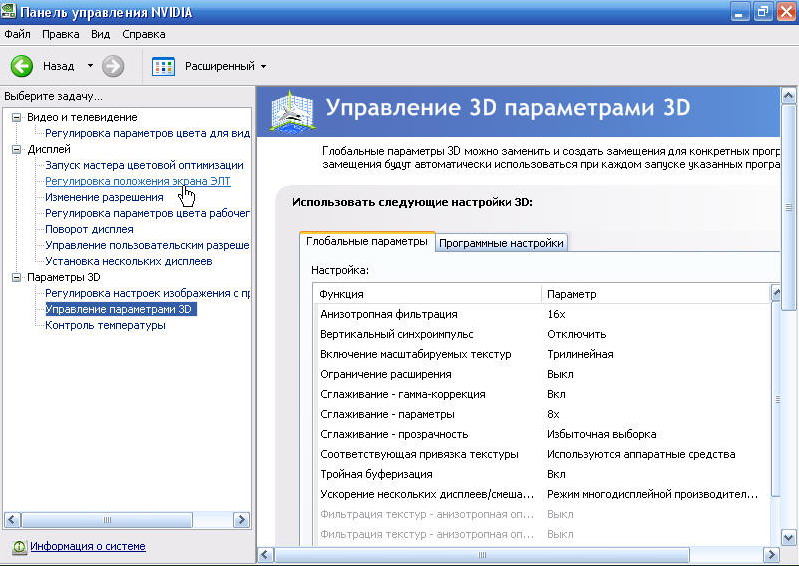Click the main panel's scroll-left arrow

pos(265,554)
